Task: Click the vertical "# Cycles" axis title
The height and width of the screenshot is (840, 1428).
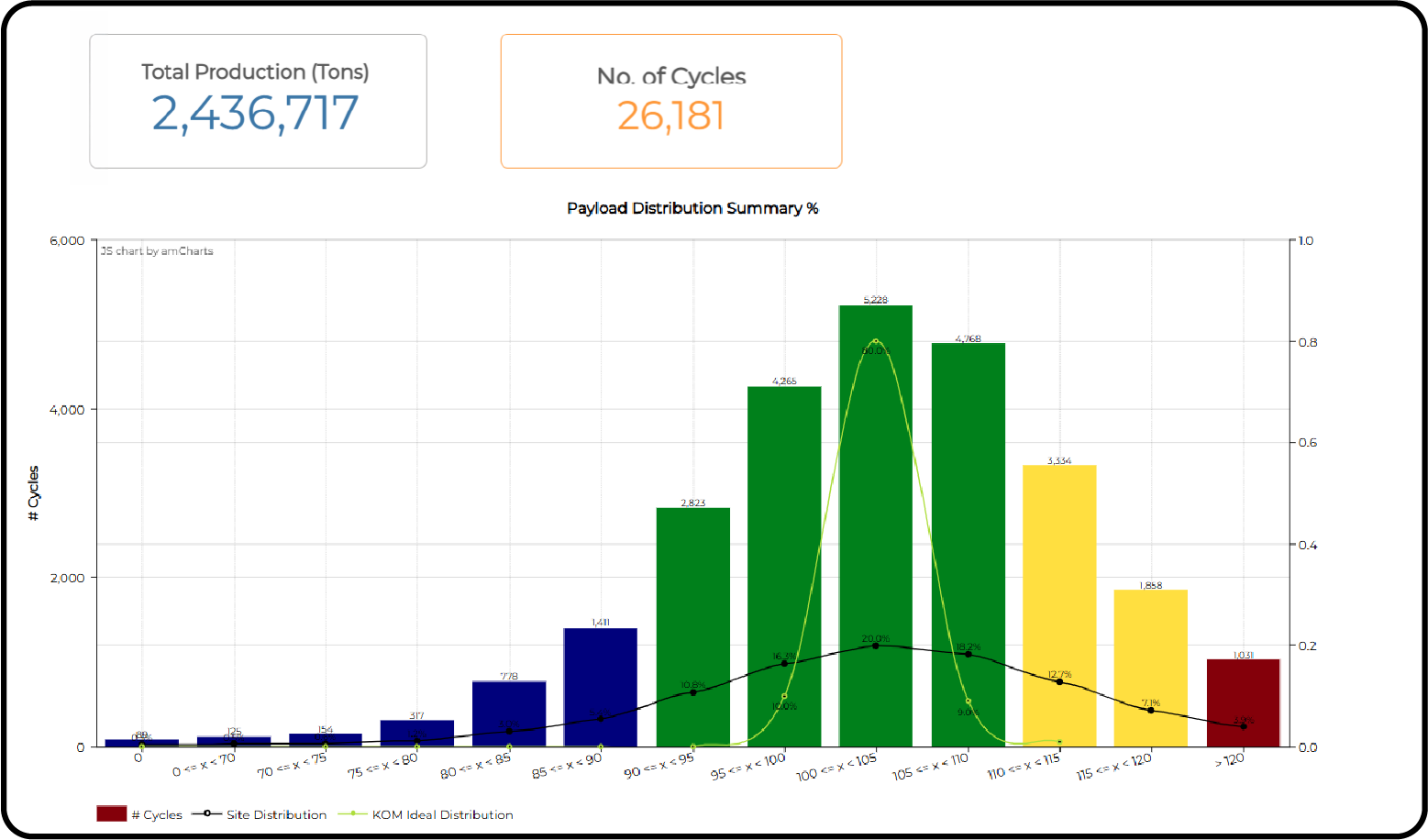Action: 34,493
